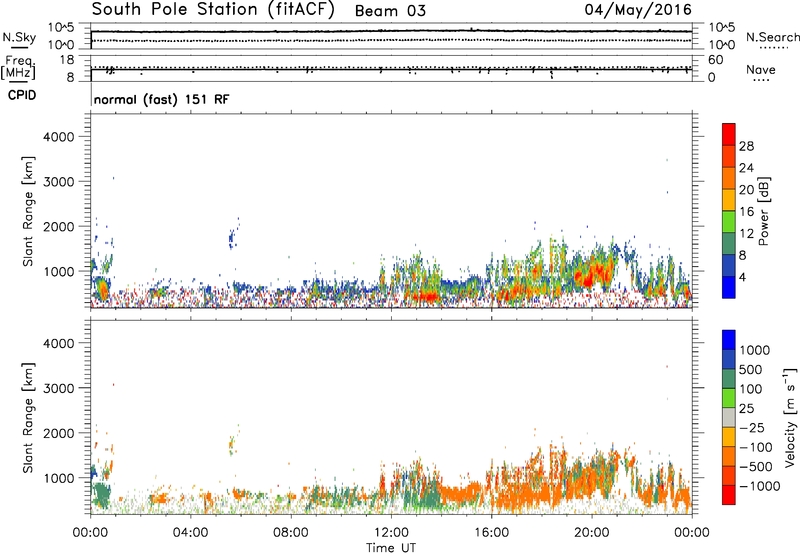Click the 'Beam 03' label
Viewport: 800px width, 554px height.
coord(390,11)
